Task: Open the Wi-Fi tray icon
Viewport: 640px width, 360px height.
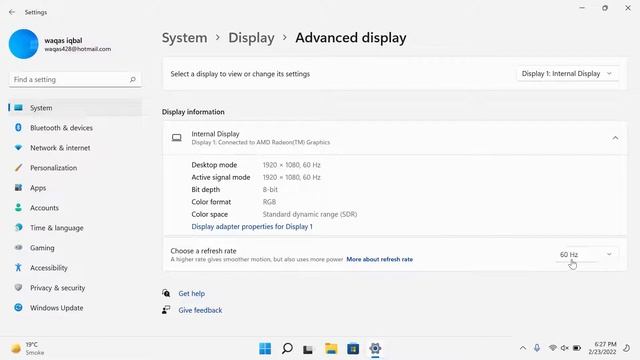Action: (x=553, y=348)
